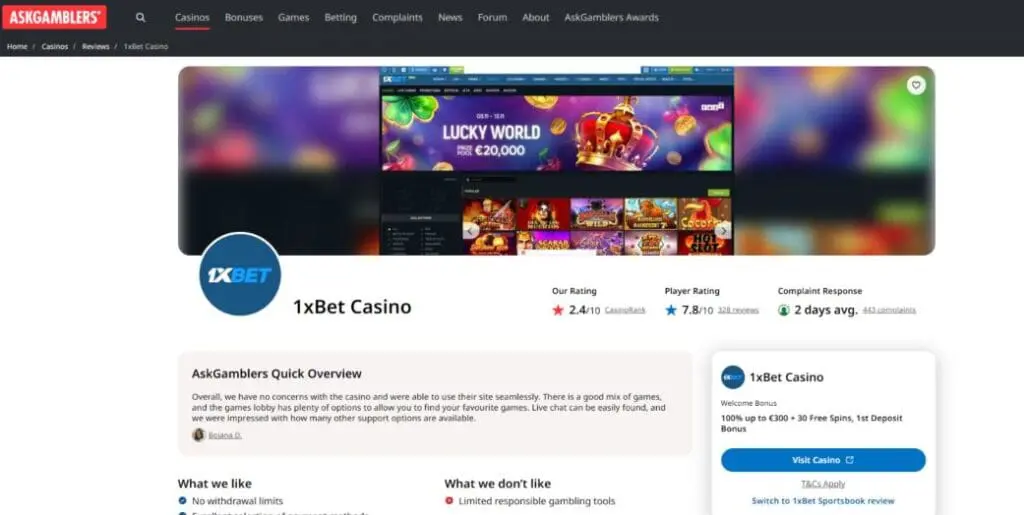
Task: Show next screenshot with right arrow
Action: tap(722, 230)
